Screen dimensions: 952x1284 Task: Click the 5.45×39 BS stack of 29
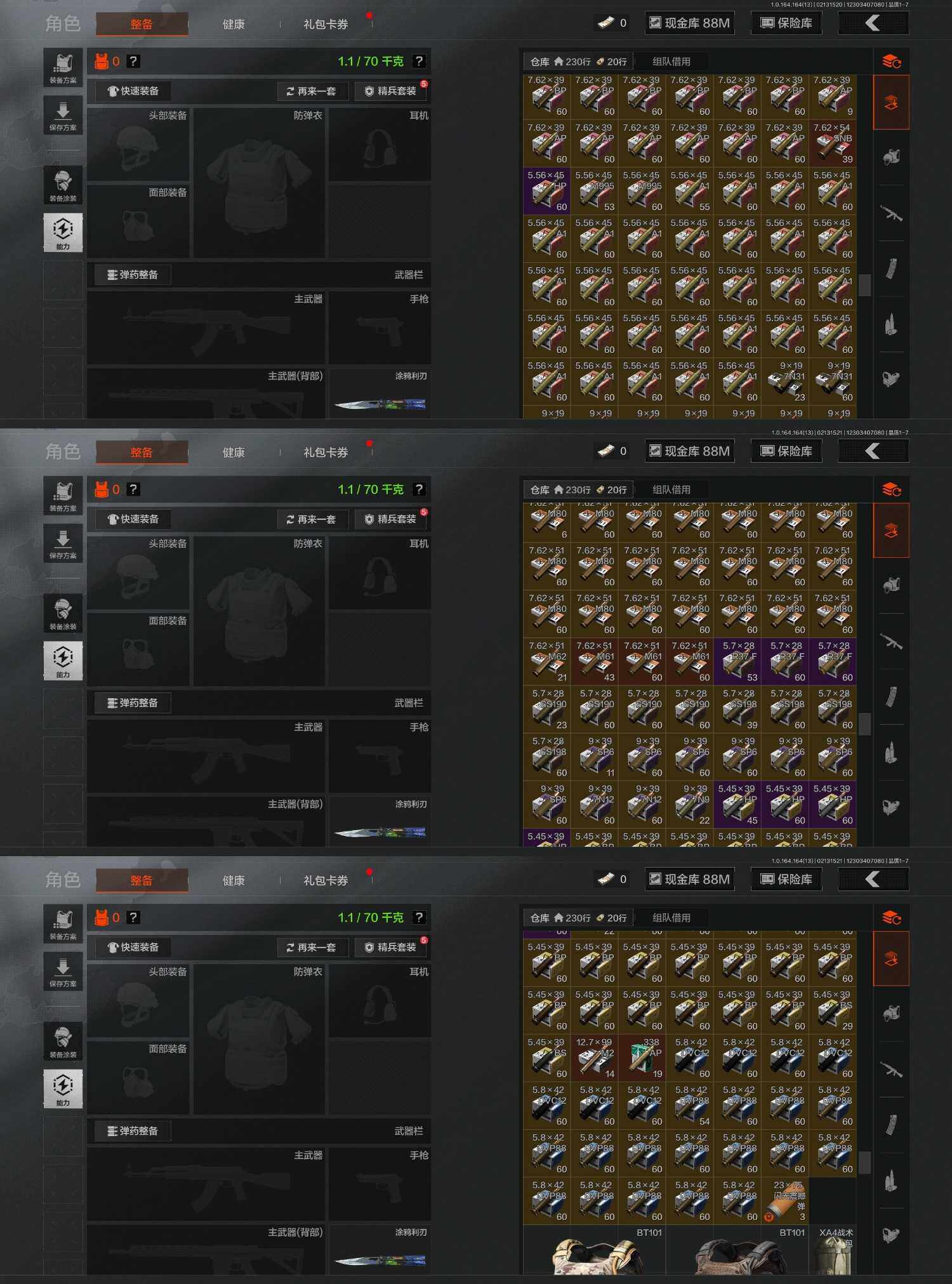(833, 1011)
